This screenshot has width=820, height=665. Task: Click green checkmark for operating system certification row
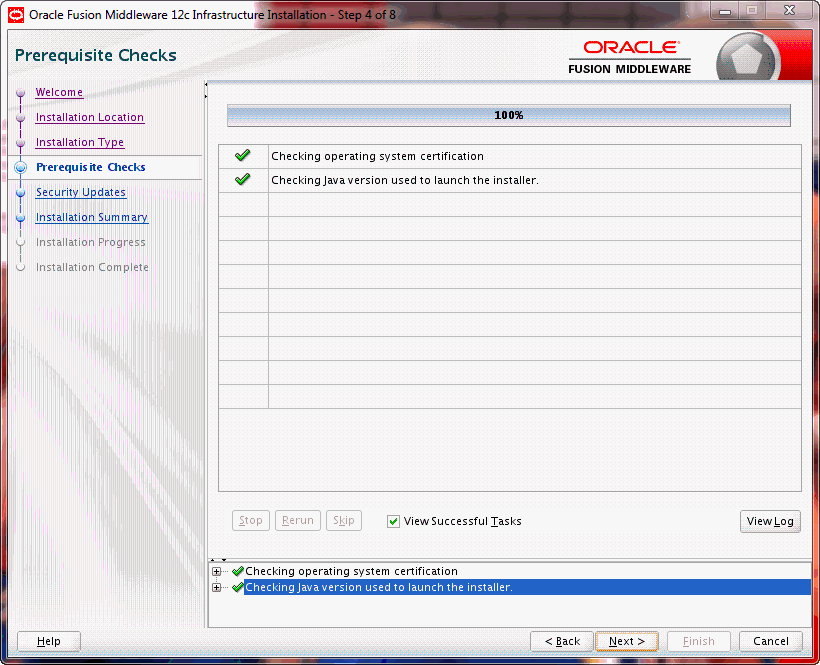pos(243,155)
